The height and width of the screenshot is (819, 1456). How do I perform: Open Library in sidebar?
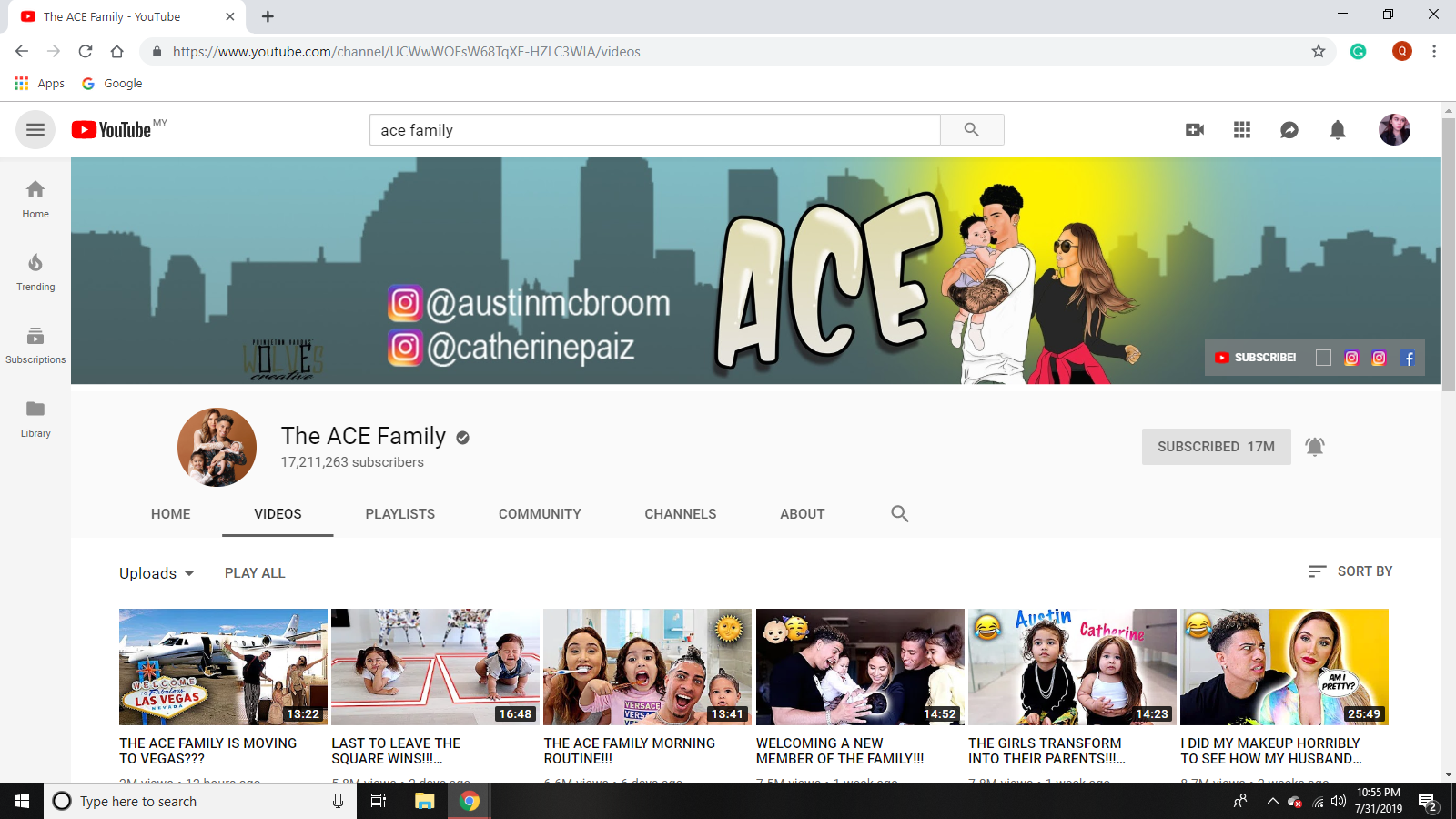(x=35, y=419)
